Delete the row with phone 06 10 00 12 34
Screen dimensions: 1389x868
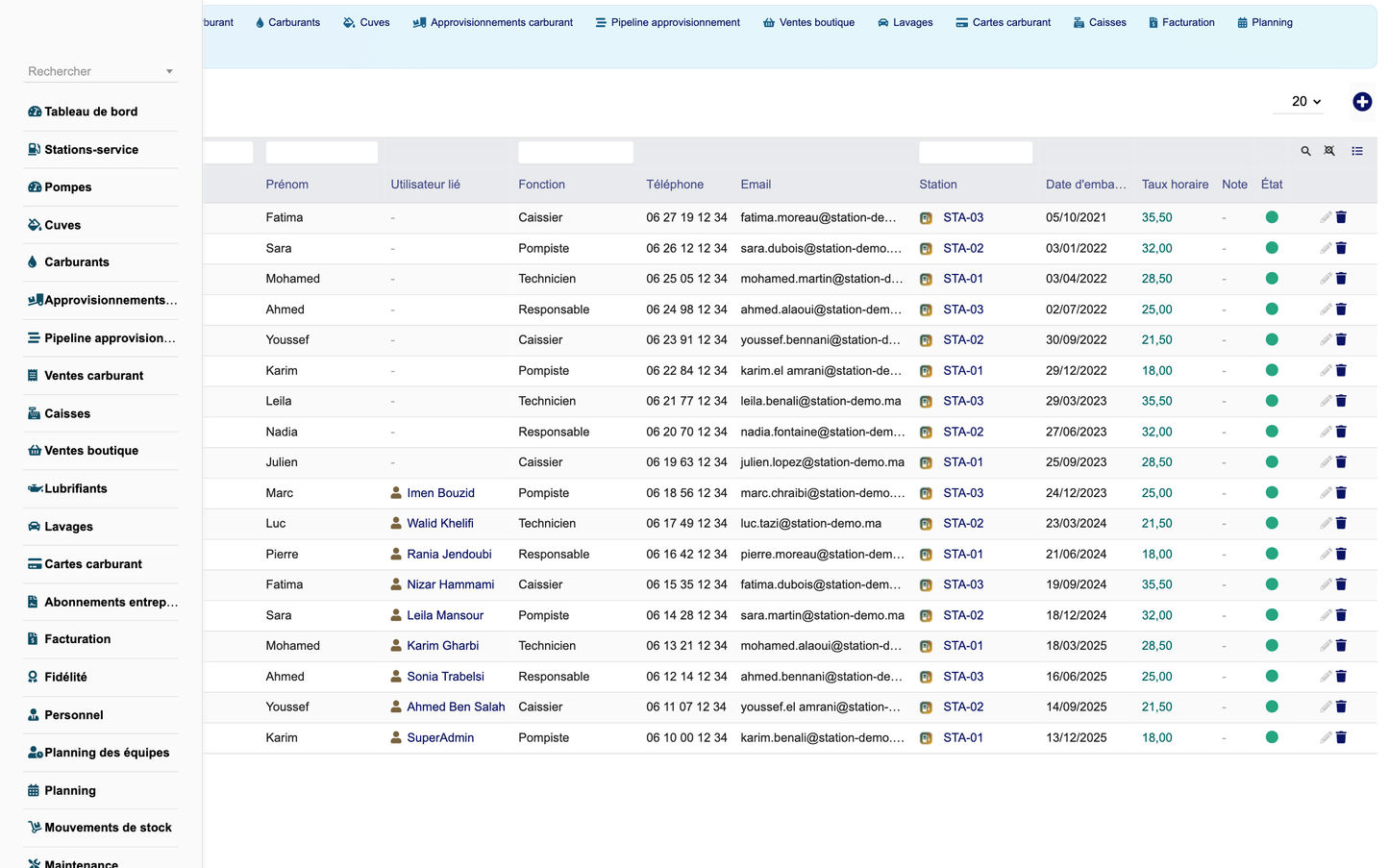(1341, 737)
